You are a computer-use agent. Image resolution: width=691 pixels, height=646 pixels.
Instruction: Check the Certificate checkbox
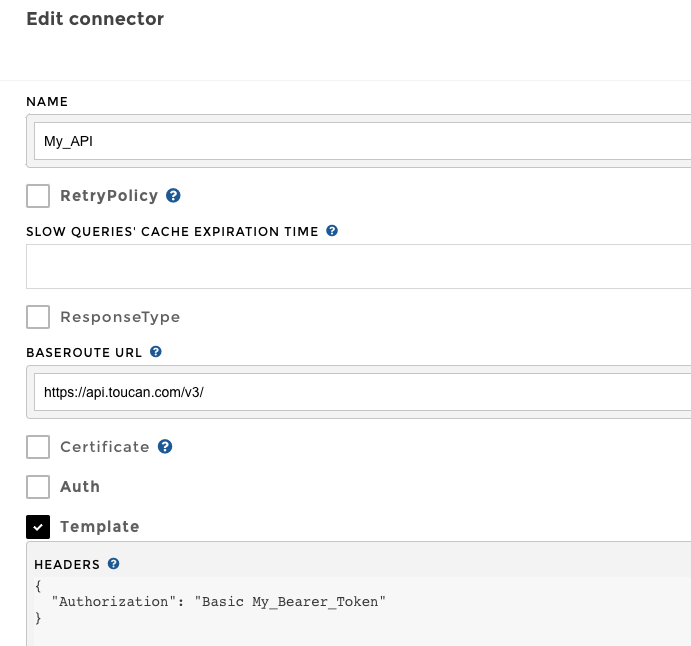pos(38,447)
